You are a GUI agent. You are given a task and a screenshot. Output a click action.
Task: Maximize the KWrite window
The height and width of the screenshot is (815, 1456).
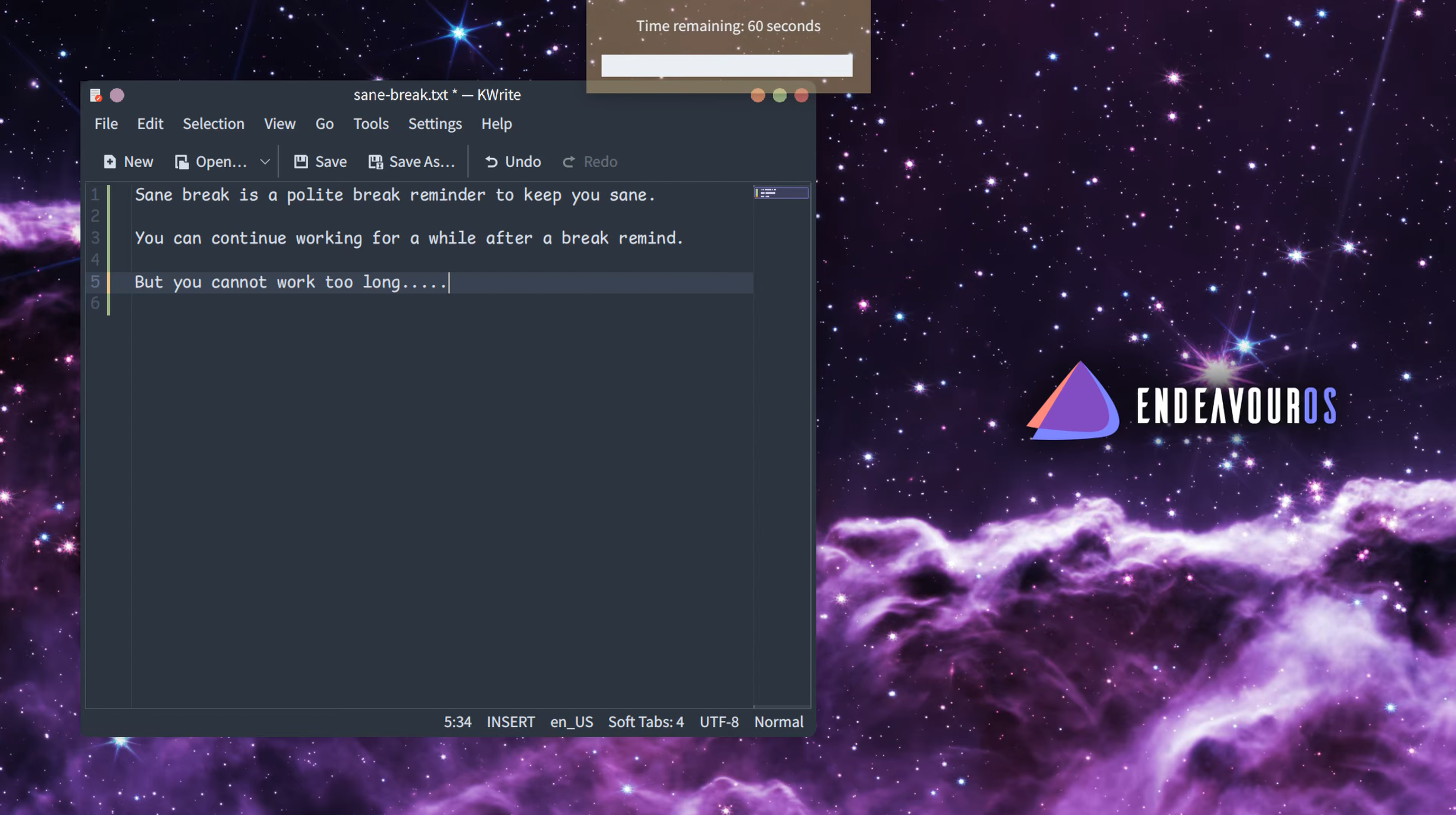(x=779, y=95)
